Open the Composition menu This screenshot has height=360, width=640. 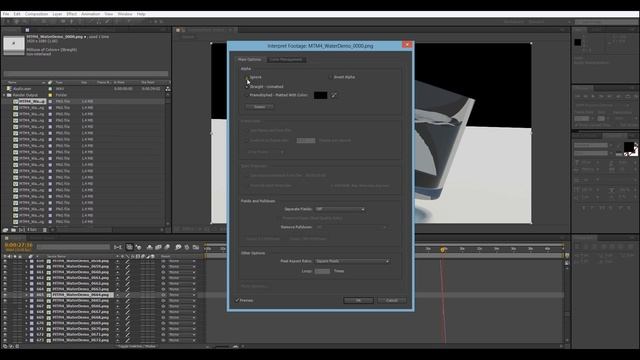pos(36,14)
